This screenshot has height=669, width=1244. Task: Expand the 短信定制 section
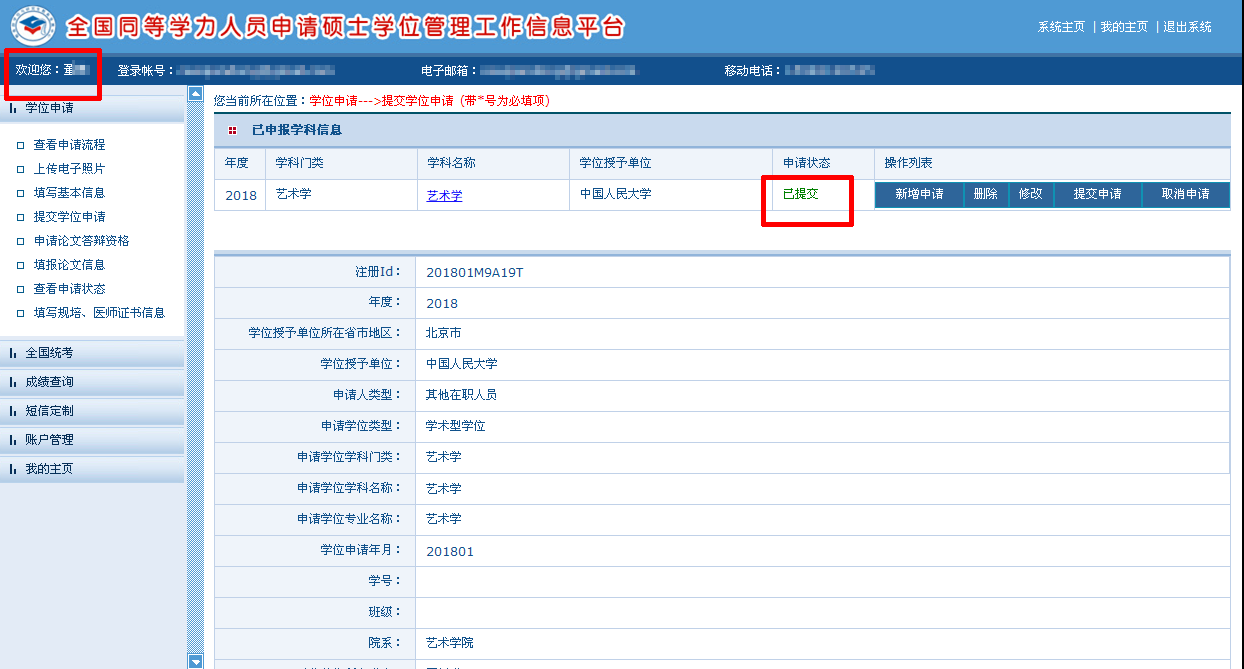pos(49,411)
